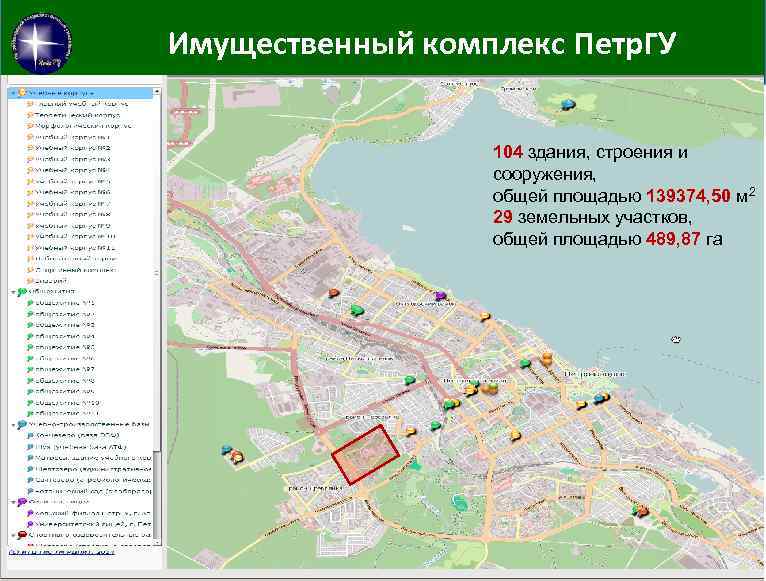Select Общежитие №10 in the tree
This screenshot has width=766, height=581.
click(64, 403)
